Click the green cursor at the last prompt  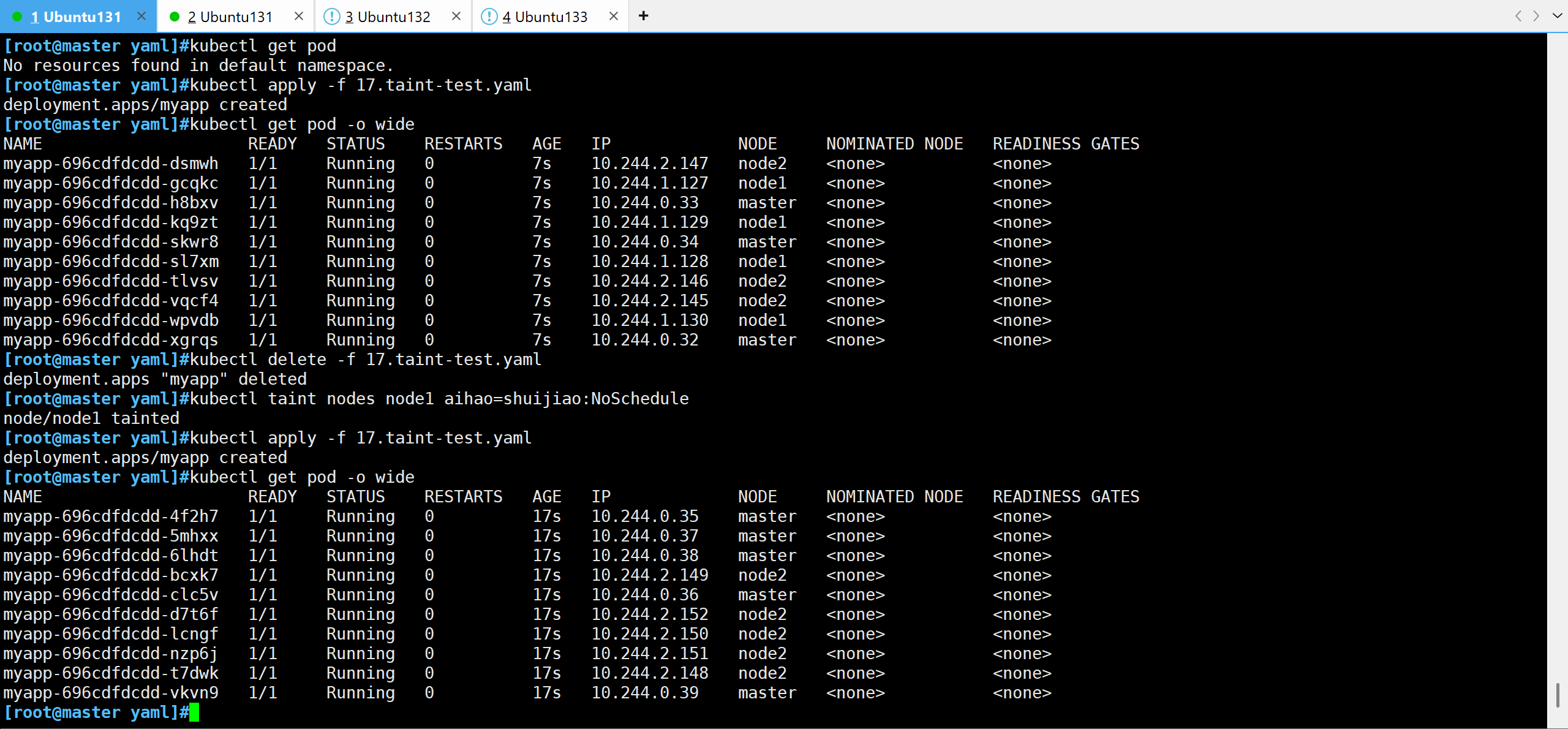194,712
